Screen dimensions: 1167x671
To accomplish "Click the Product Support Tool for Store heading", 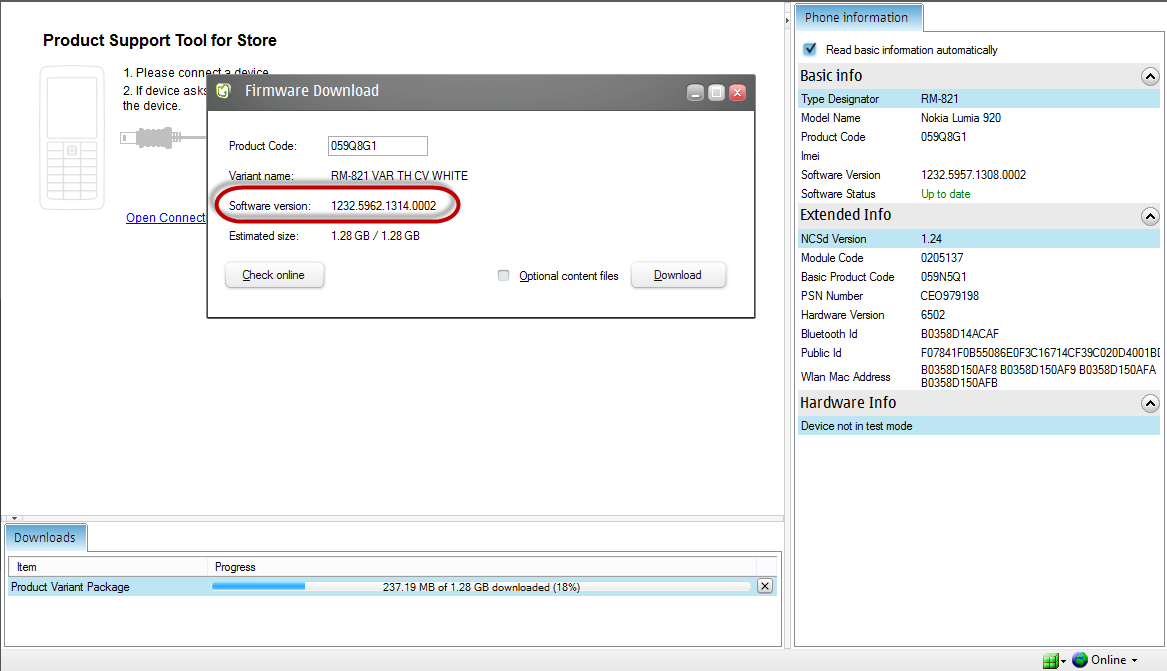I will pyautogui.click(x=160, y=40).
